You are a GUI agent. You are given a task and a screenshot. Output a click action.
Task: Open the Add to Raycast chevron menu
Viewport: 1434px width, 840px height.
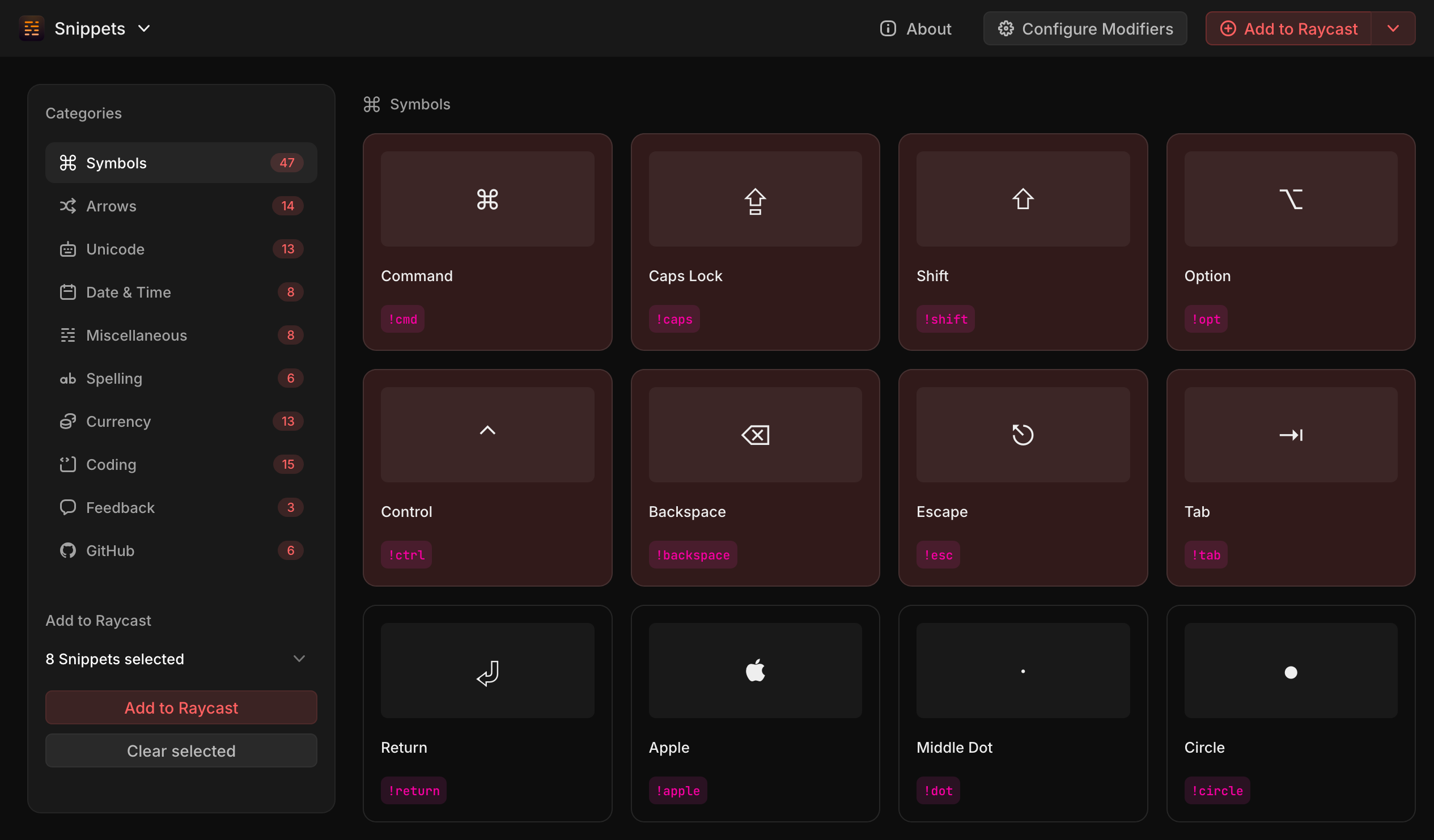1394,28
